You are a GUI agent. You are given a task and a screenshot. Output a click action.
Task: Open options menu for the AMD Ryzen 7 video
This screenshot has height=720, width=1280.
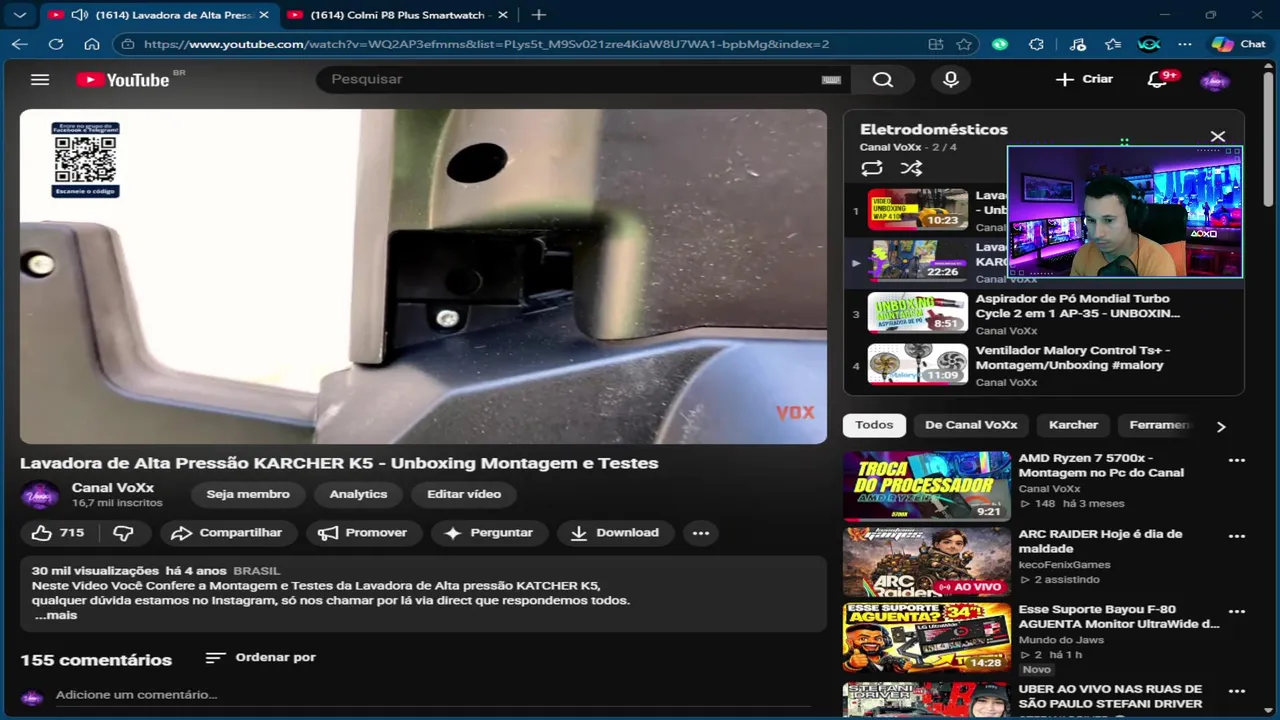point(1237,461)
